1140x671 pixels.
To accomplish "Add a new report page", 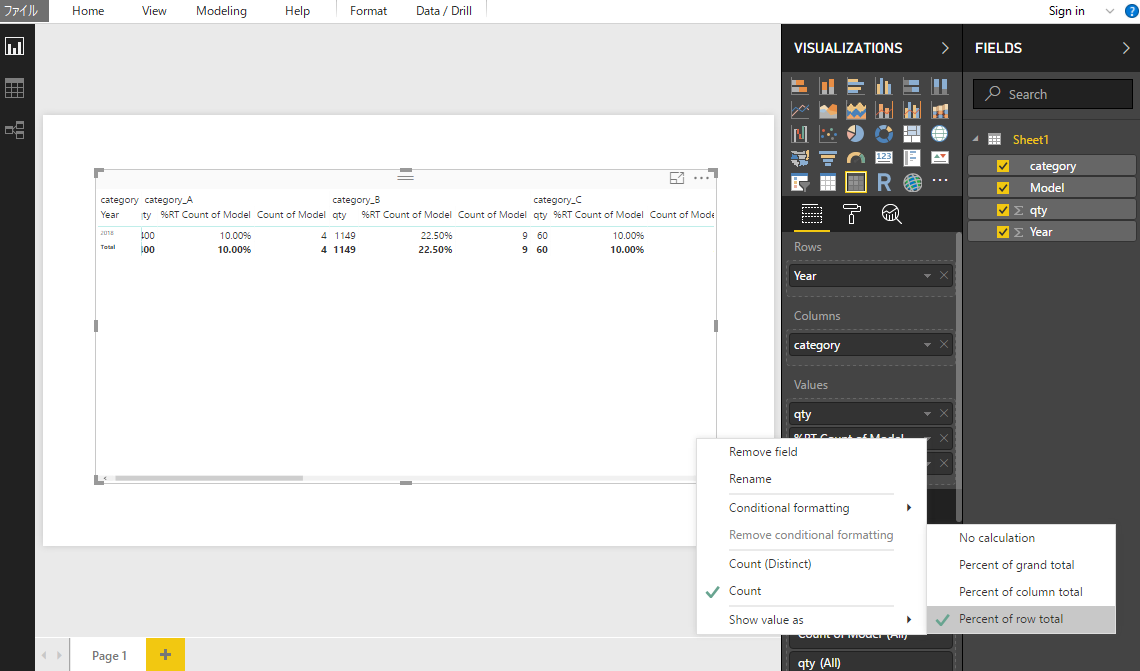I will (165, 654).
